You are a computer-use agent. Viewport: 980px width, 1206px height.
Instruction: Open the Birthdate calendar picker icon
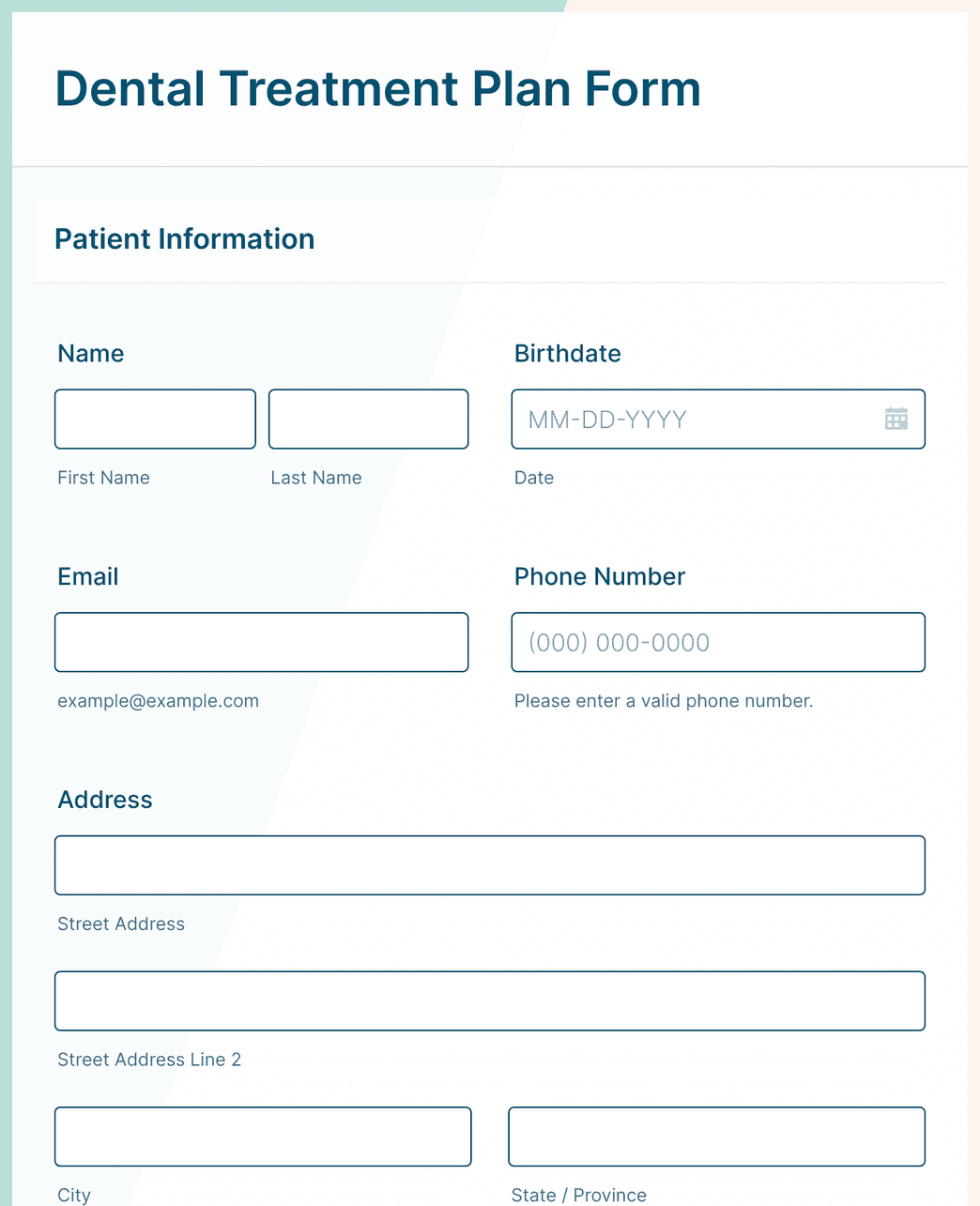pyautogui.click(x=896, y=419)
